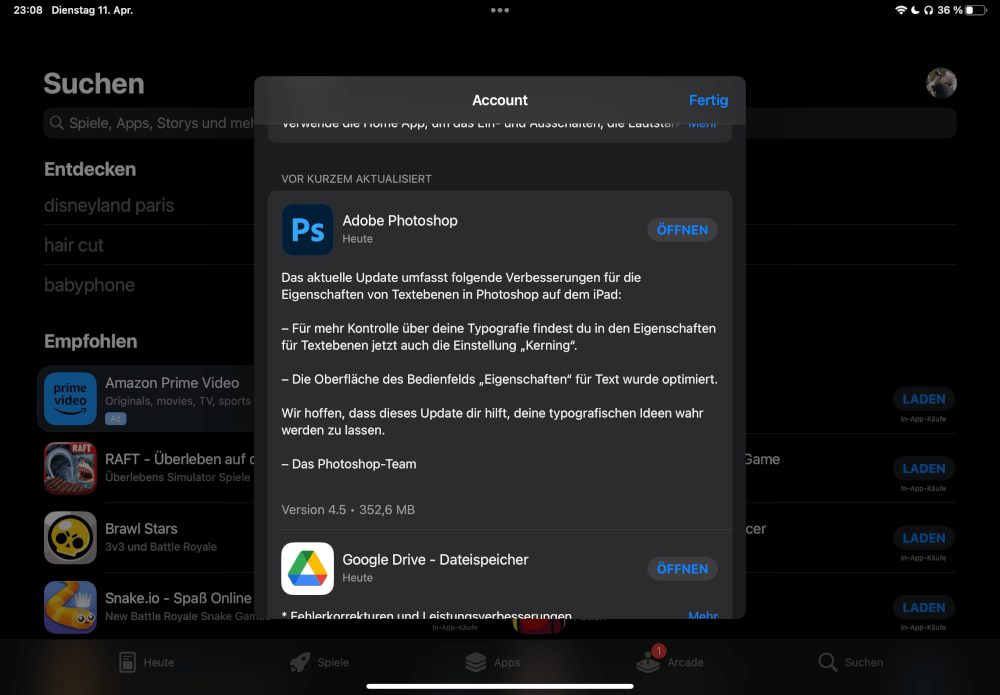Select suggestion babyphone
The height and width of the screenshot is (695, 1000).
coord(89,285)
